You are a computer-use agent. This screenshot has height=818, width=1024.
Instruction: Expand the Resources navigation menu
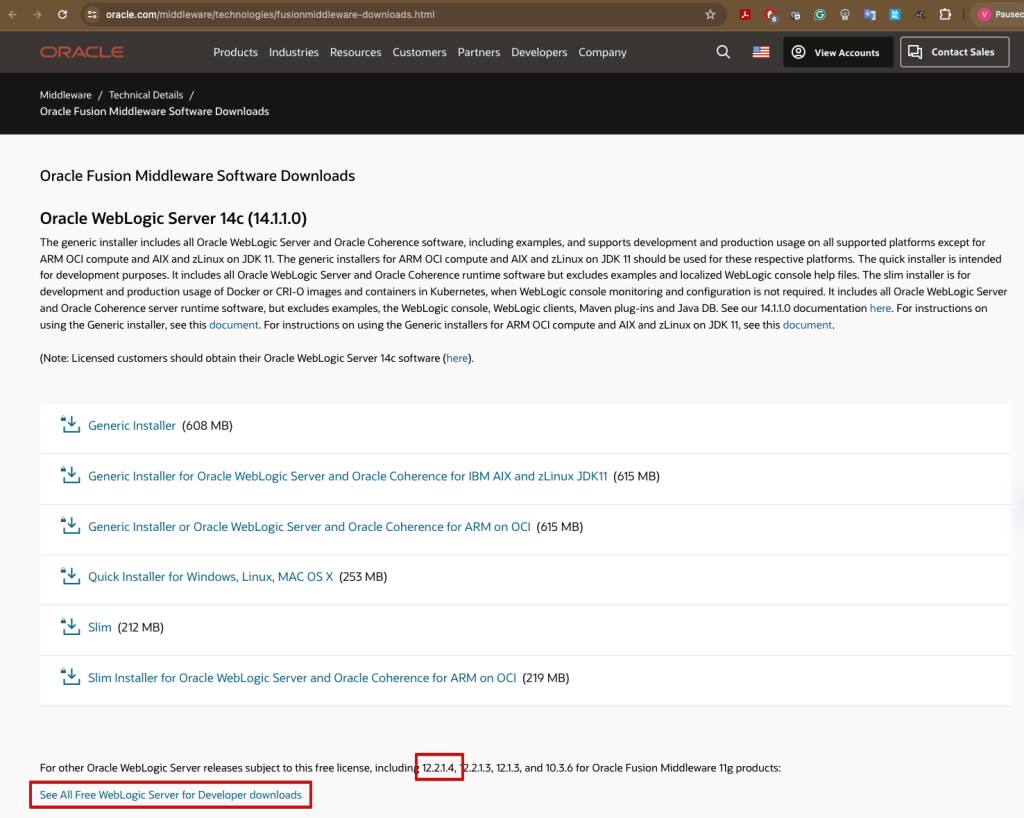click(x=355, y=52)
